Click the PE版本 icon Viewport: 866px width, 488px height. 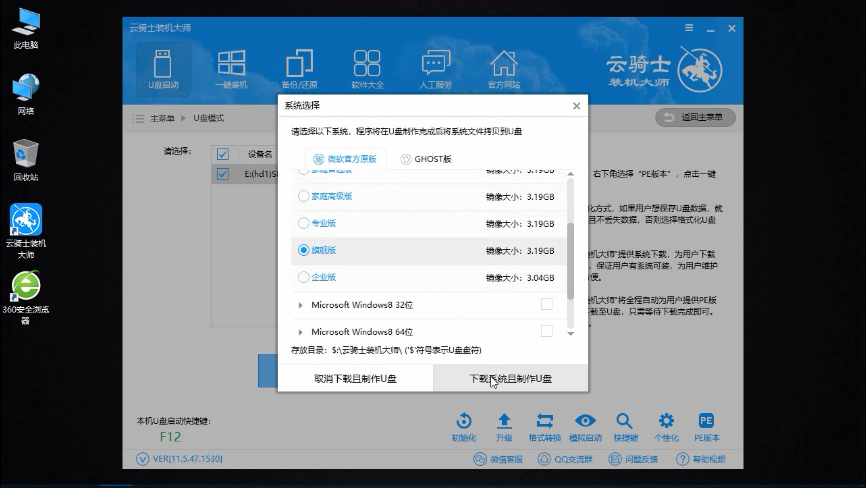[706, 427]
